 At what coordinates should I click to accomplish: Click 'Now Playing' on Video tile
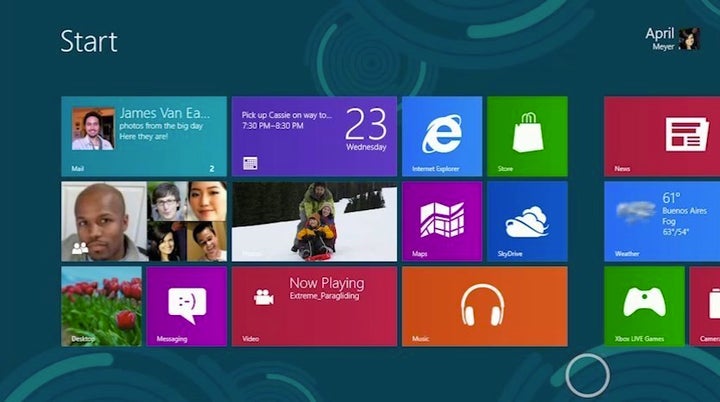coord(326,283)
